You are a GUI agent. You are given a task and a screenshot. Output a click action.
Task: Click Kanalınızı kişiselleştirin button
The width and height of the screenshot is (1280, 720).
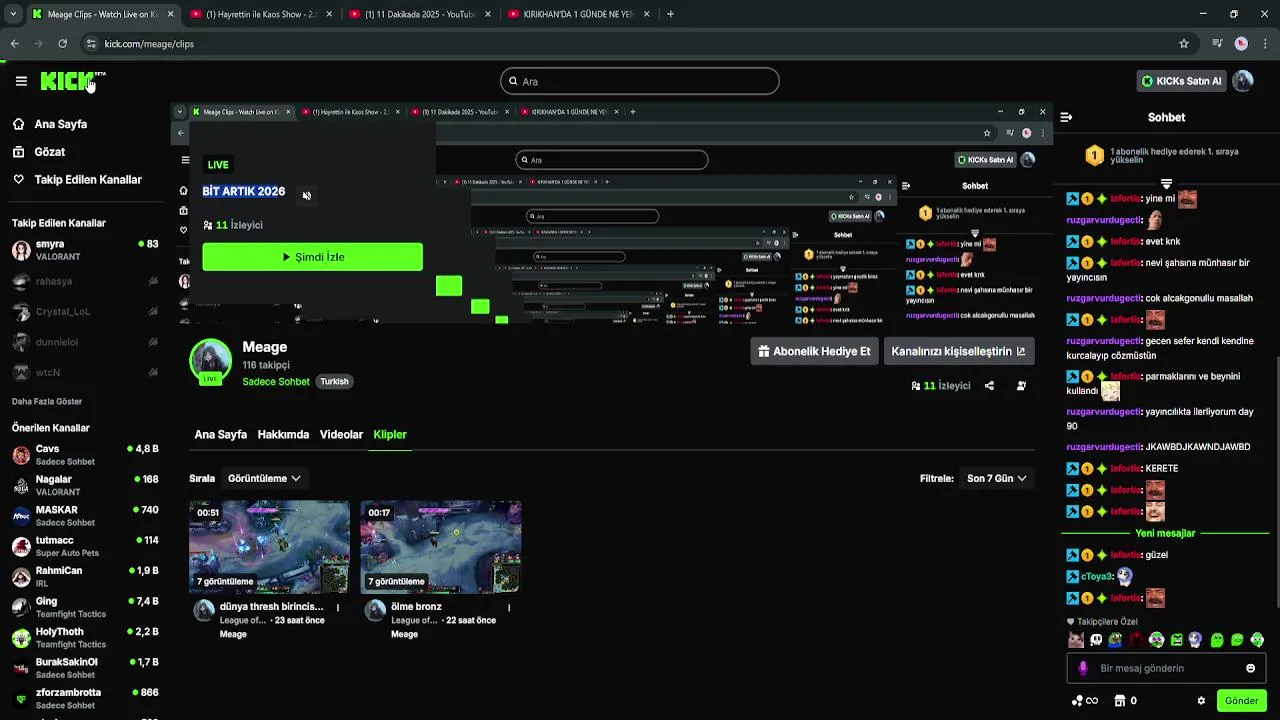click(959, 351)
